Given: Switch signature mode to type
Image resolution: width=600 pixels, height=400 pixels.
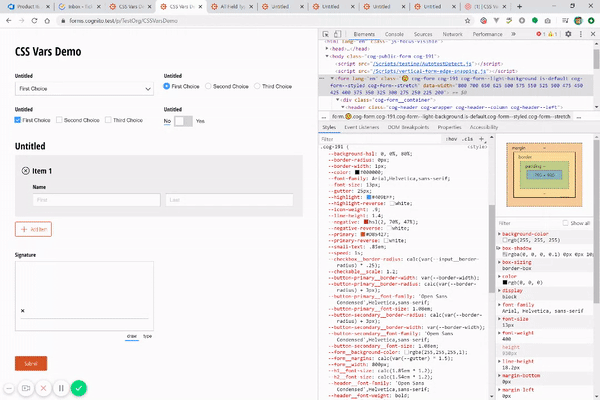Looking at the screenshot, I should [x=147, y=336].
